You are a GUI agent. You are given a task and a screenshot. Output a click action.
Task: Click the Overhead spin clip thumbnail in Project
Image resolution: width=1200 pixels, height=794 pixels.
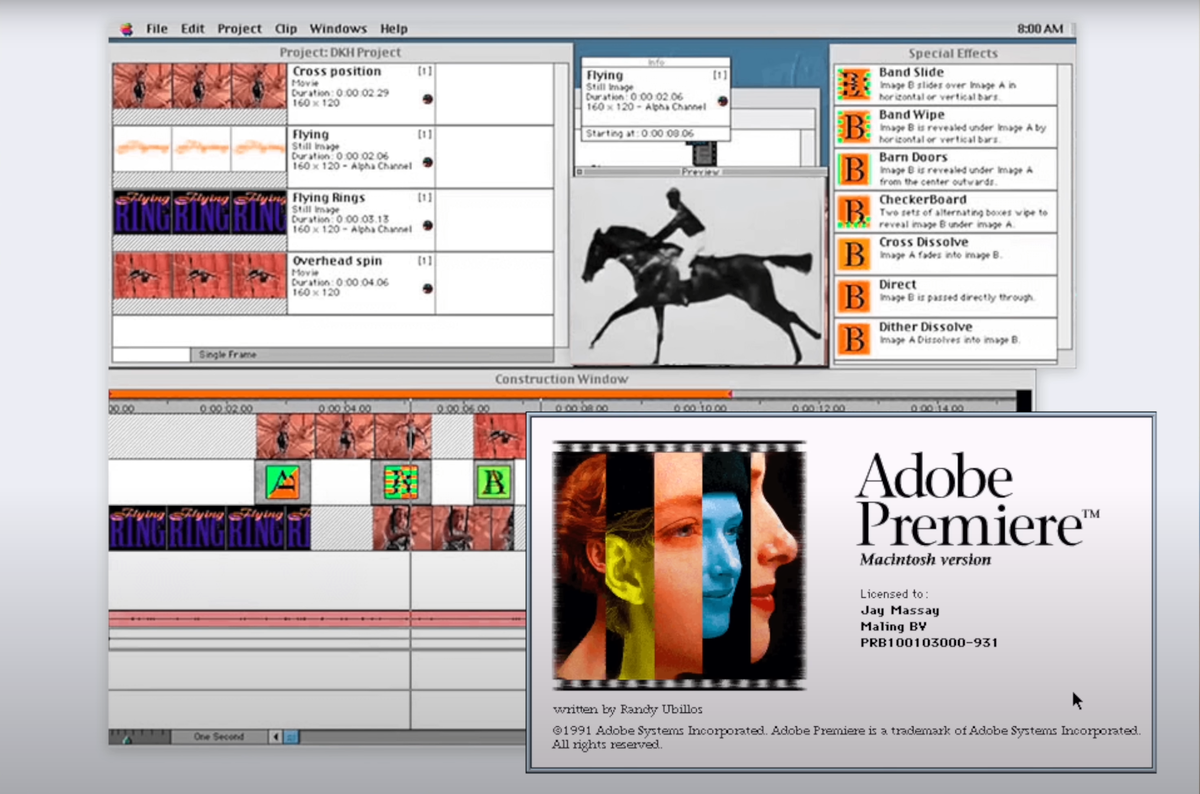(200, 276)
